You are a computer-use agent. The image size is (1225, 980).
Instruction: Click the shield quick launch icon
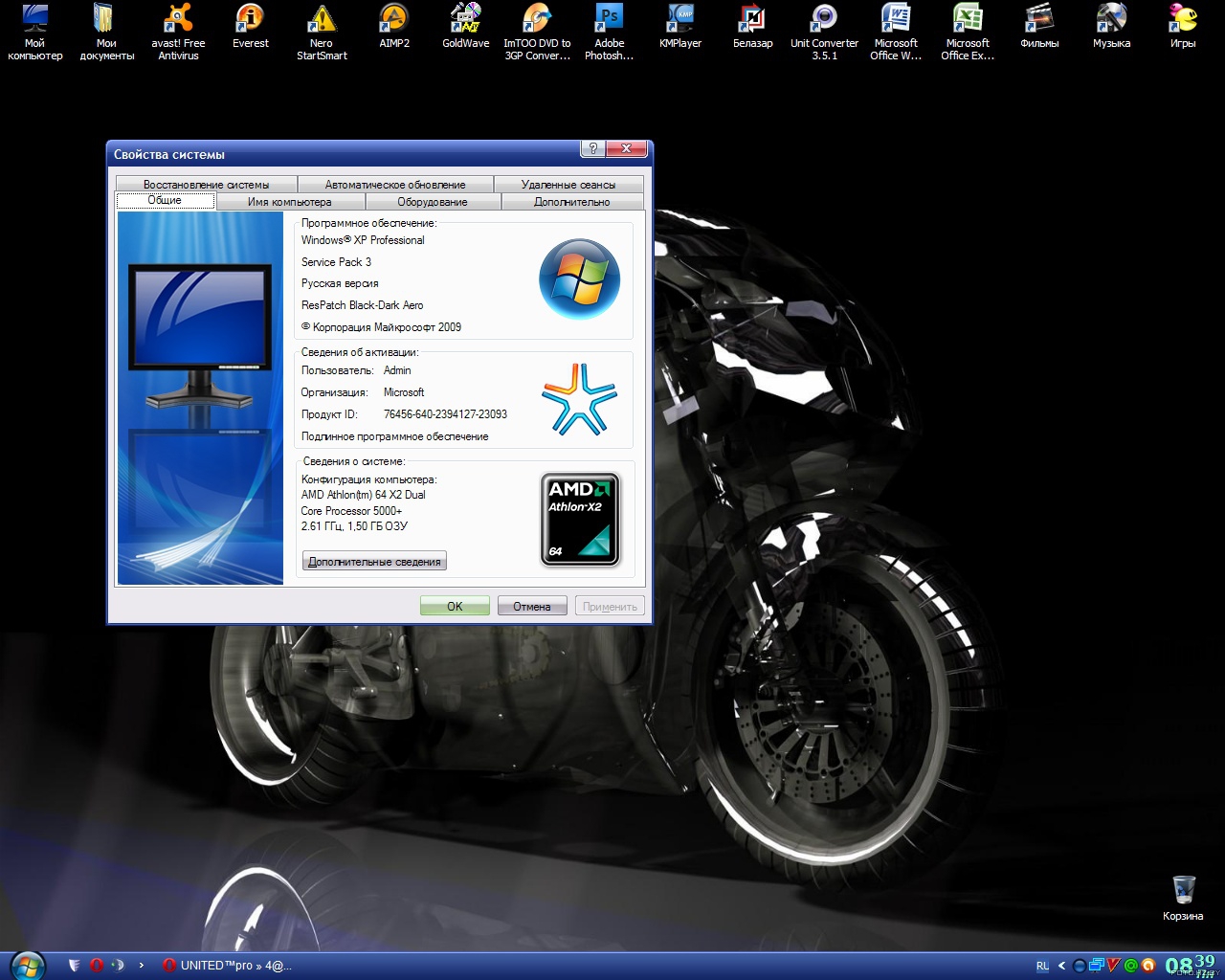(75, 965)
